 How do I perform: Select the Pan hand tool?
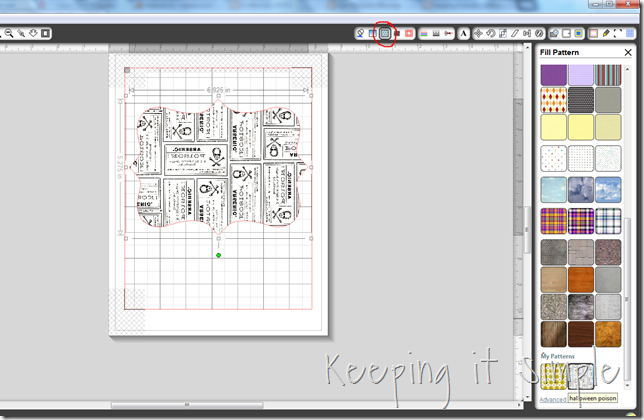pos(33,33)
